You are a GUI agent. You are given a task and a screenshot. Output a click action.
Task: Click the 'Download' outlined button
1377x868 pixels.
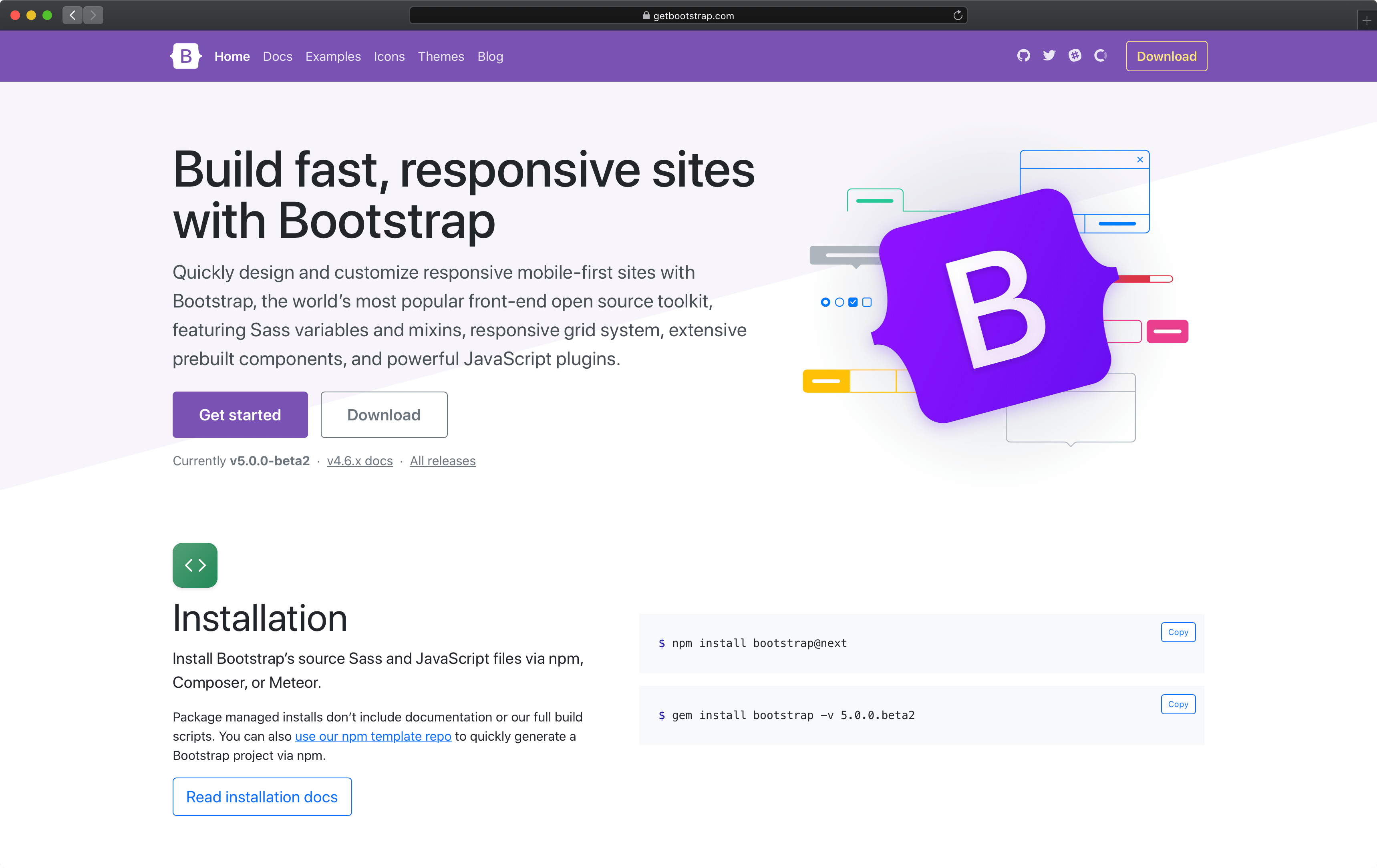click(x=384, y=414)
